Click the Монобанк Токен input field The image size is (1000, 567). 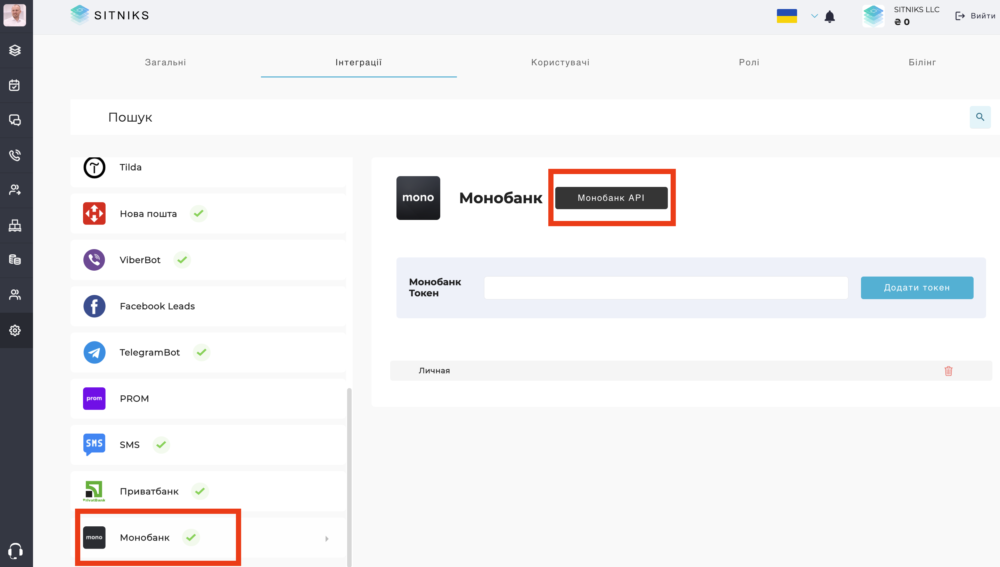[666, 288]
